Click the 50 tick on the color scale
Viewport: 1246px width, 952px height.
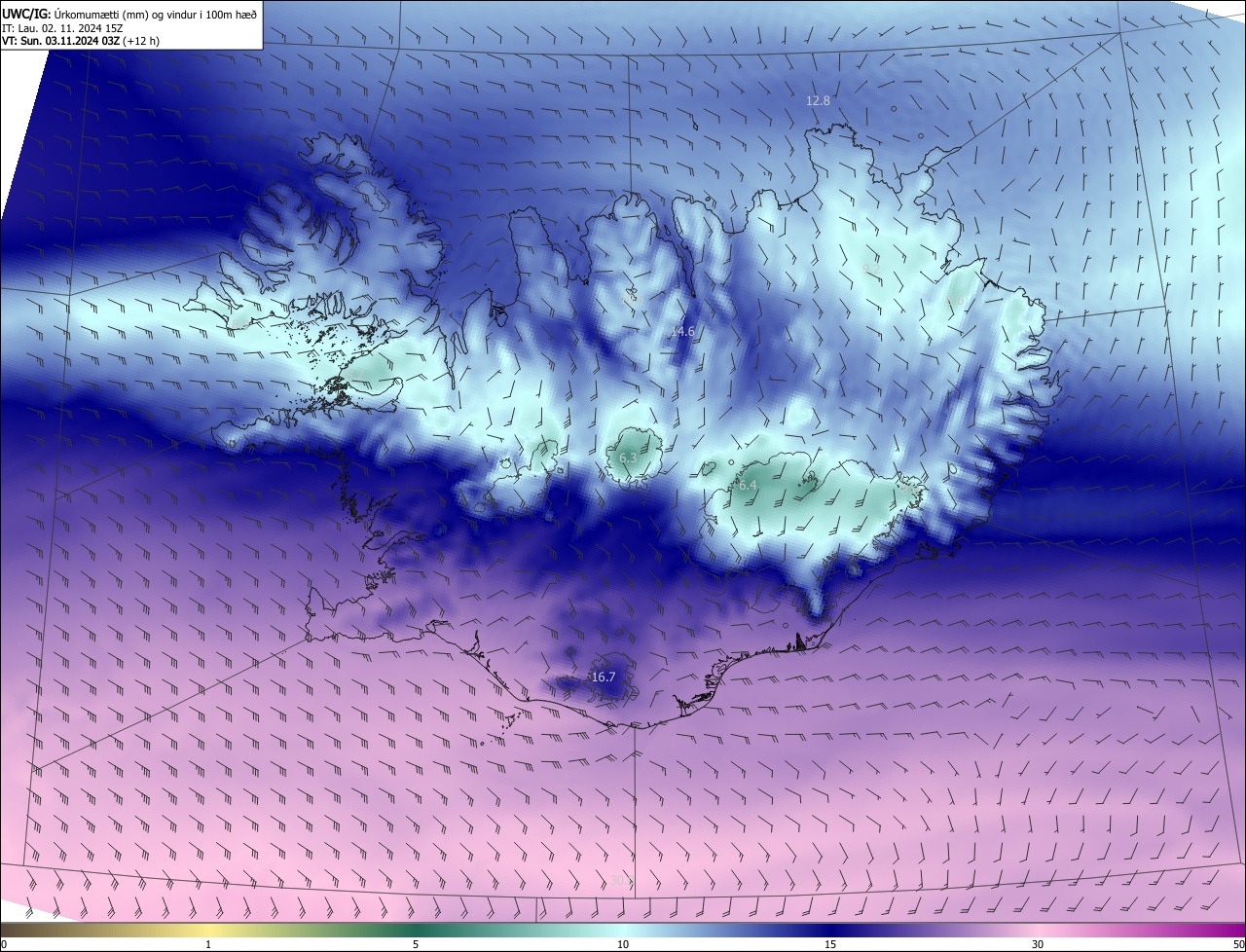pyautogui.click(x=1238, y=944)
